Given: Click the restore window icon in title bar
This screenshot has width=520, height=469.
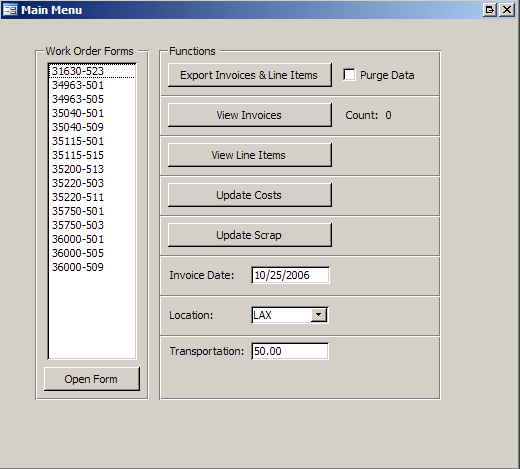Looking at the screenshot, I should (490, 10).
